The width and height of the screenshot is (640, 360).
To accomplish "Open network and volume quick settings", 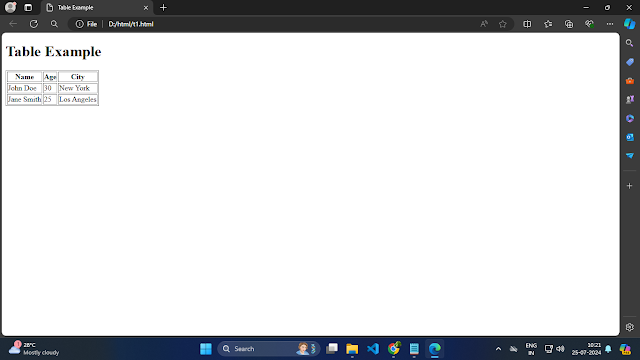I will tap(554, 349).
